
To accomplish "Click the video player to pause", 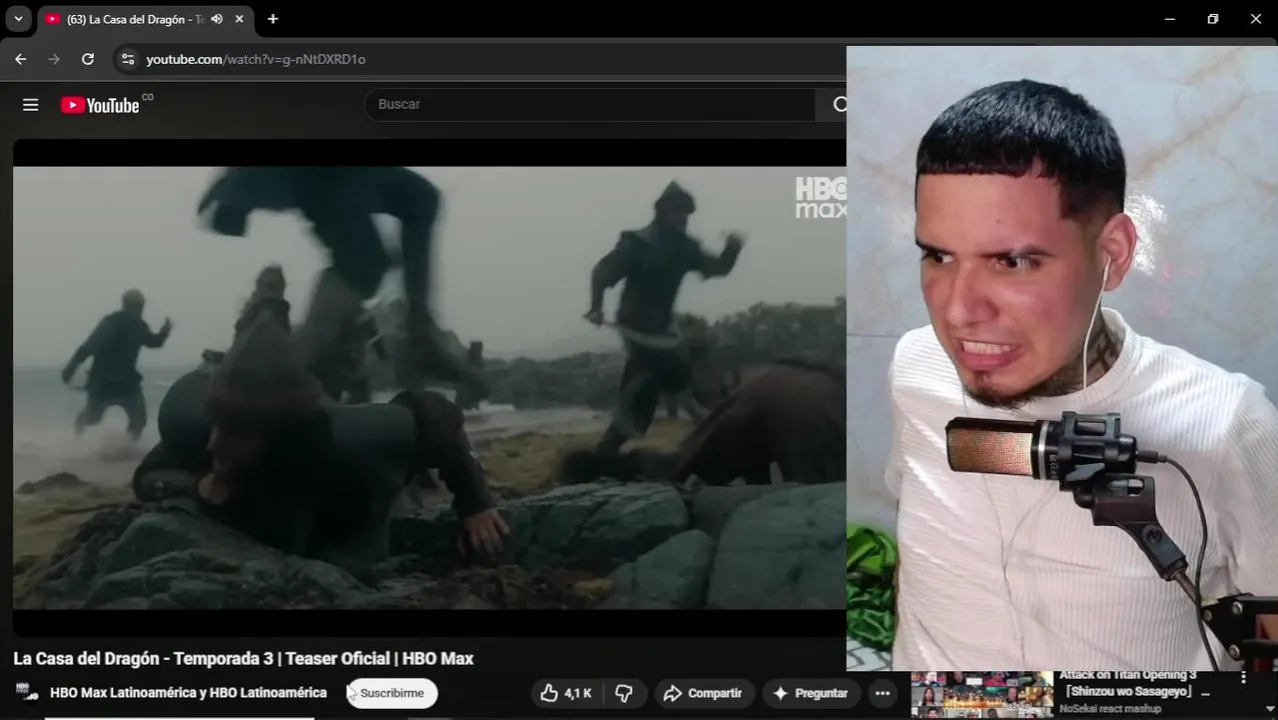I will [429, 388].
